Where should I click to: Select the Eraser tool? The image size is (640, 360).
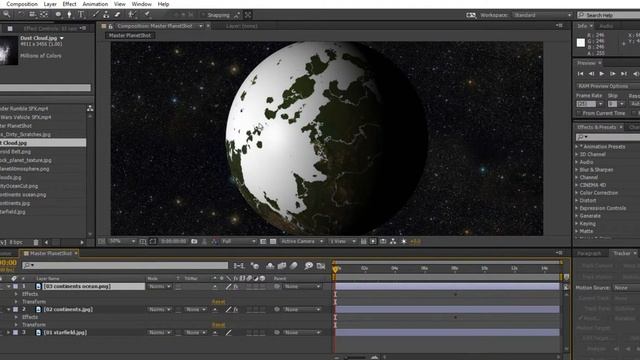click(x=117, y=15)
